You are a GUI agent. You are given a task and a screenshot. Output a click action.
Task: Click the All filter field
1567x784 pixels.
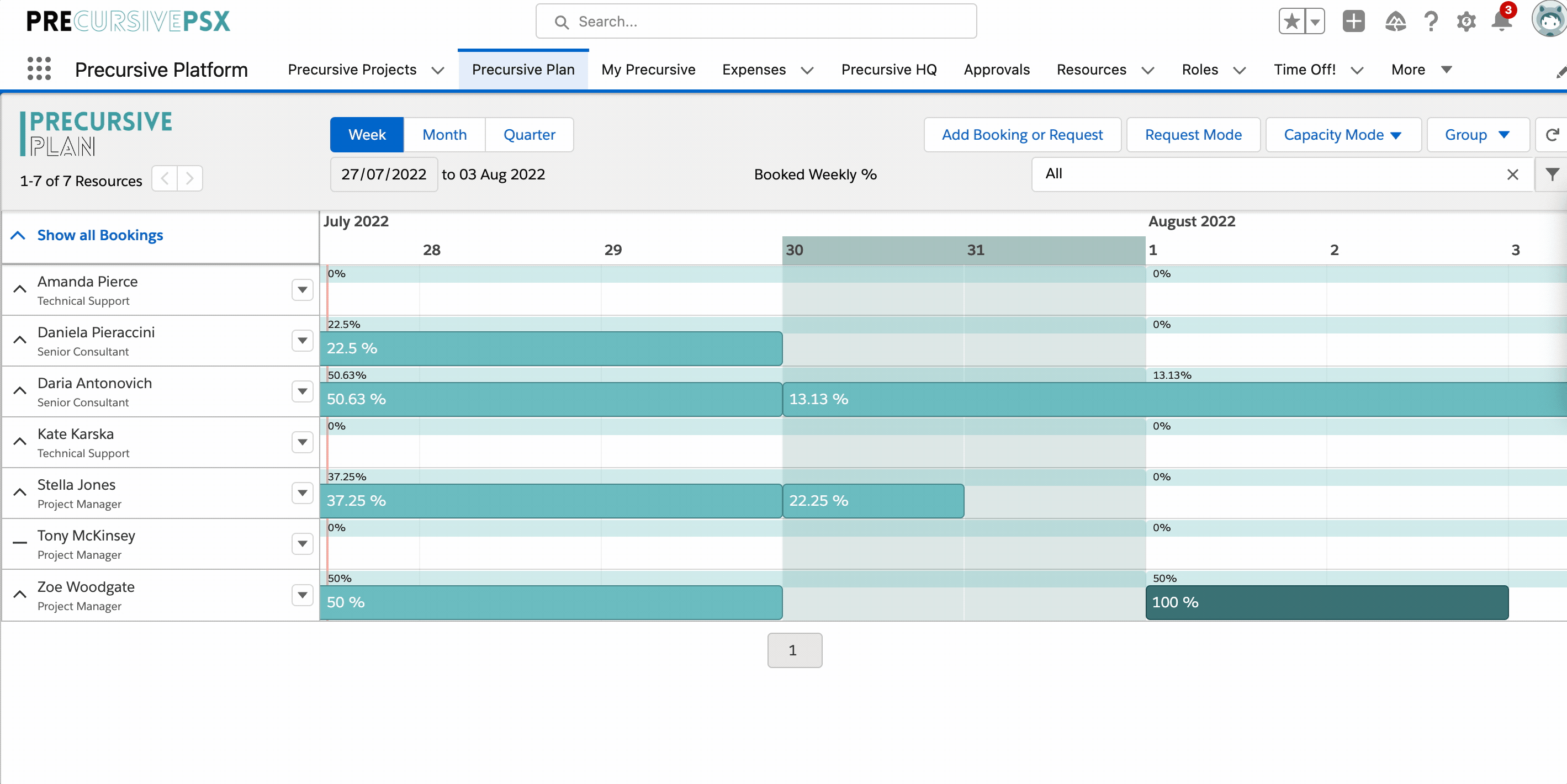coord(1282,174)
